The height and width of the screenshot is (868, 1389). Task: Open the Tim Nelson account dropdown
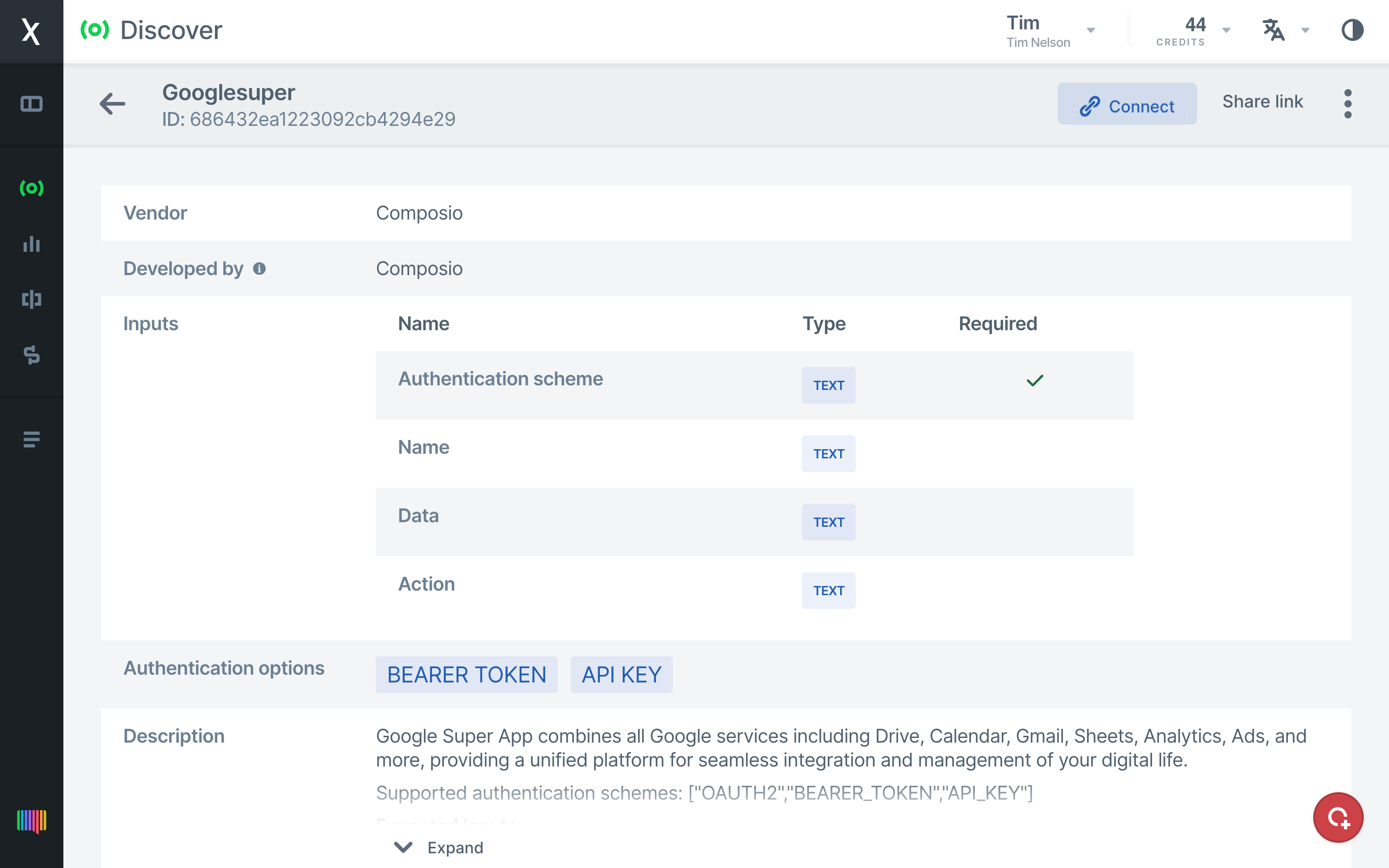pyautogui.click(x=1050, y=31)
